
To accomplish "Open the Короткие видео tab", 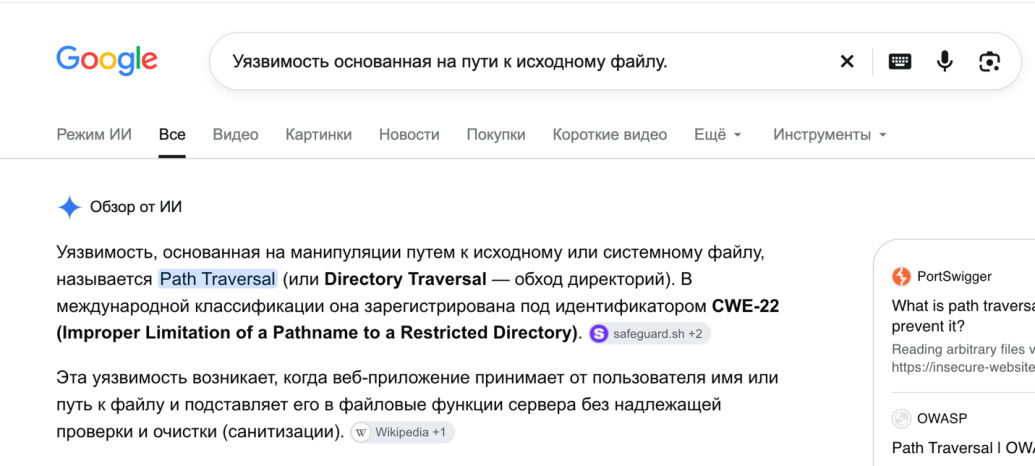I will click(610, 135).
